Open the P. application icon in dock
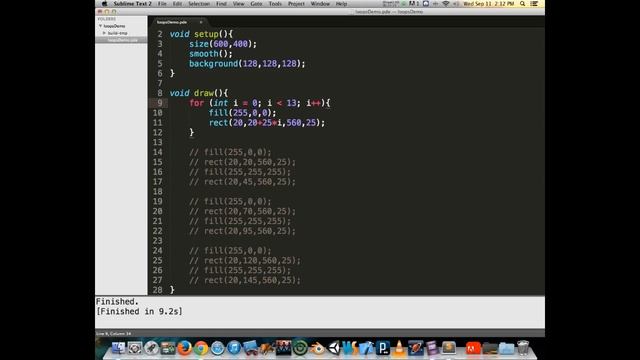Screen dimensions: 640x360 [x=383, y=348]
